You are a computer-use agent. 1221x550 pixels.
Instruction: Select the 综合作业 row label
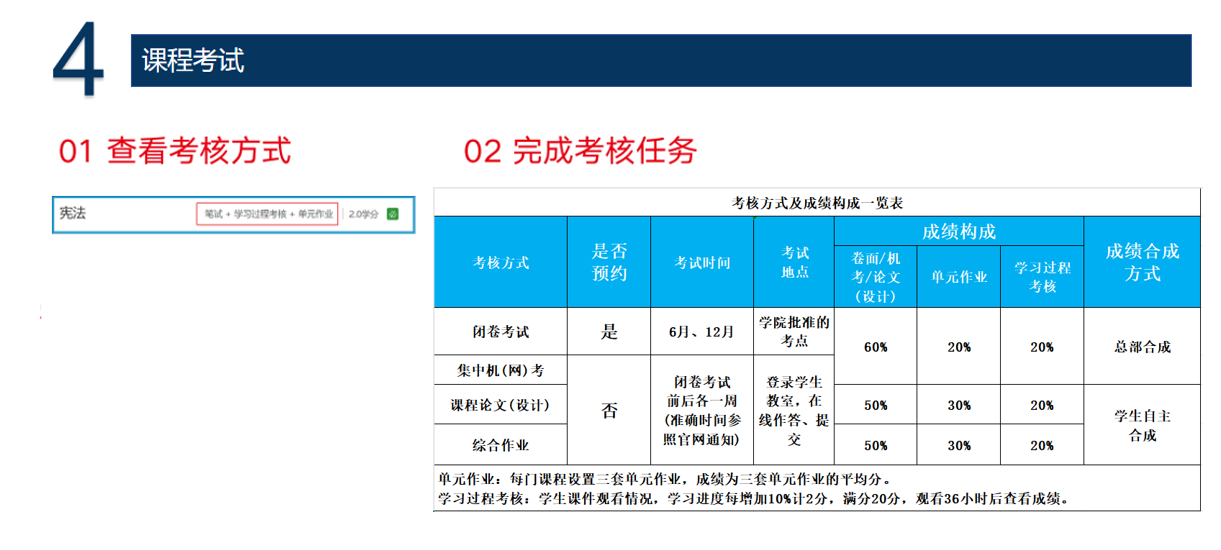click(500, 445)
